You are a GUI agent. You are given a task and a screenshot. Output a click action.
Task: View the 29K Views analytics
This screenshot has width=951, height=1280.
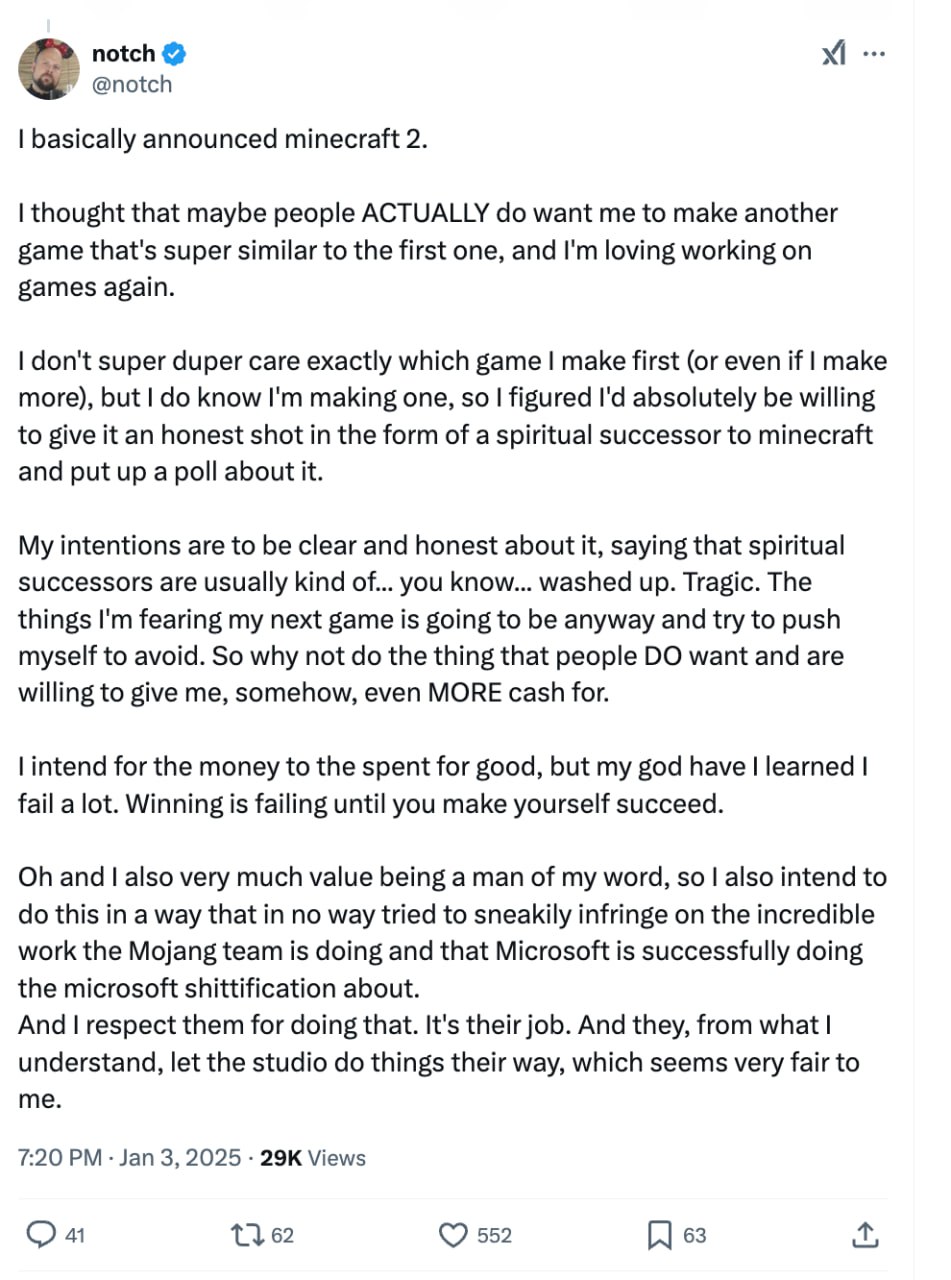point(312,1158)
